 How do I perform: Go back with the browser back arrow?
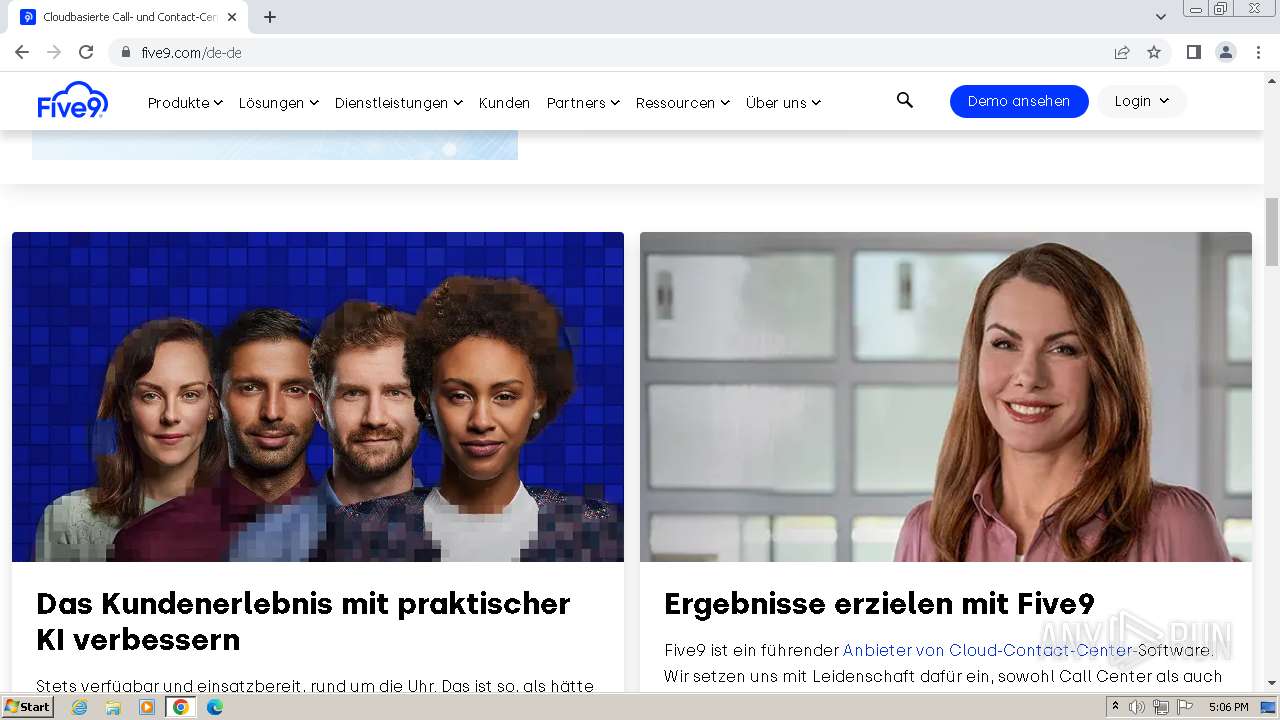pos(22,52)
